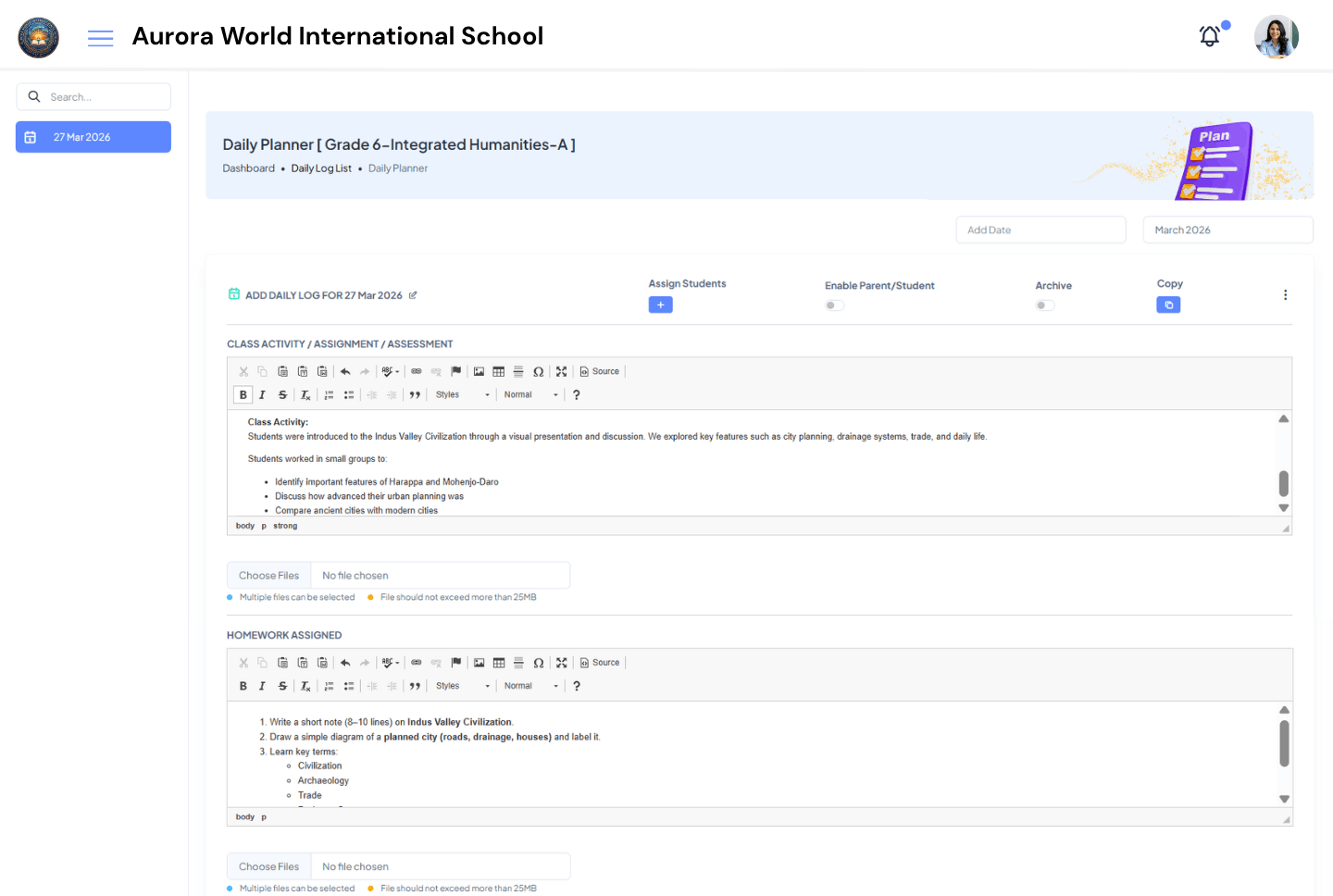Turn on the Archive toggle

pyautogui.click(x=1045, y=305)
